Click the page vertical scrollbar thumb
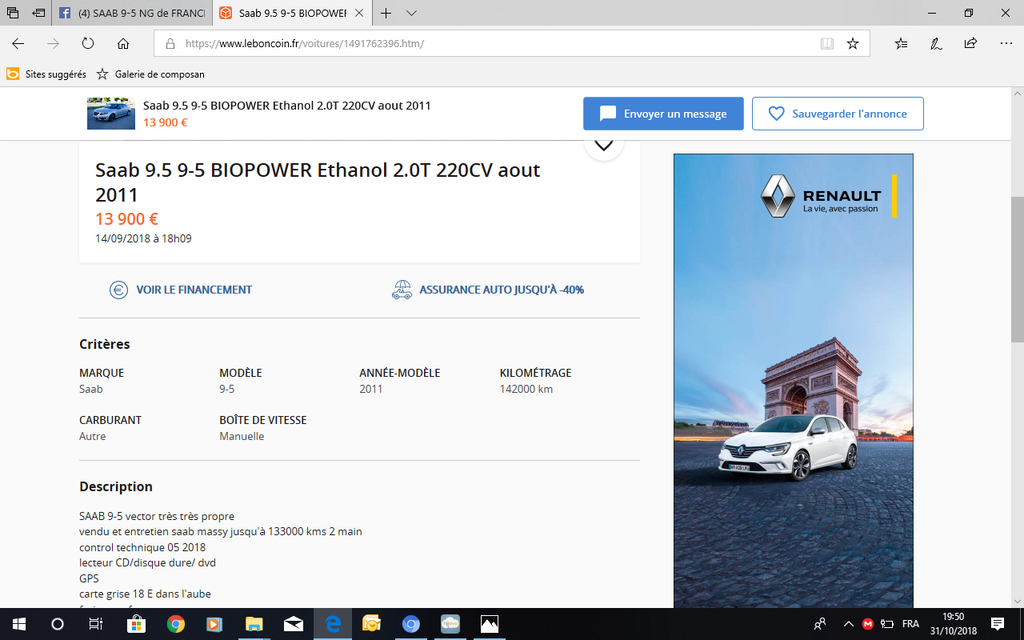The width and height of the screenshot is (1024, 640). [1017, 269]
